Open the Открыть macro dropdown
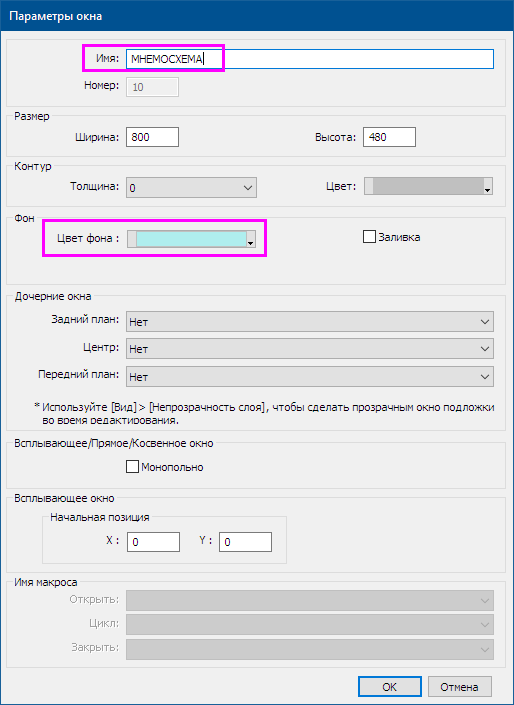This screenshot has width=514, height=705. (x=309, y=600)
